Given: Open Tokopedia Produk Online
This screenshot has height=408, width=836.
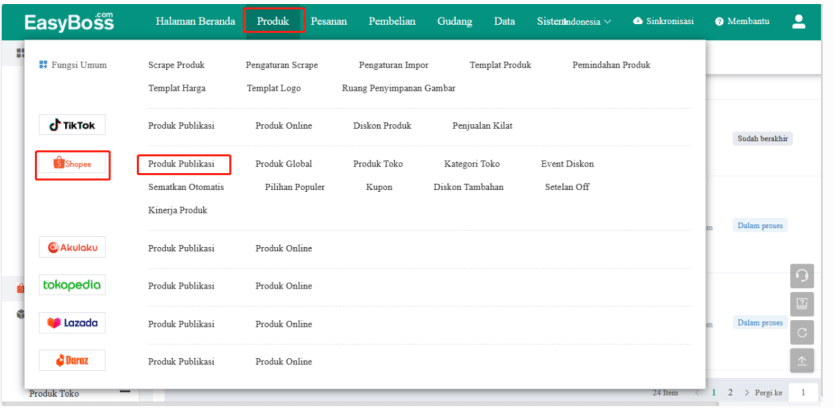Looking at the screenshot, I should point(284,286).
